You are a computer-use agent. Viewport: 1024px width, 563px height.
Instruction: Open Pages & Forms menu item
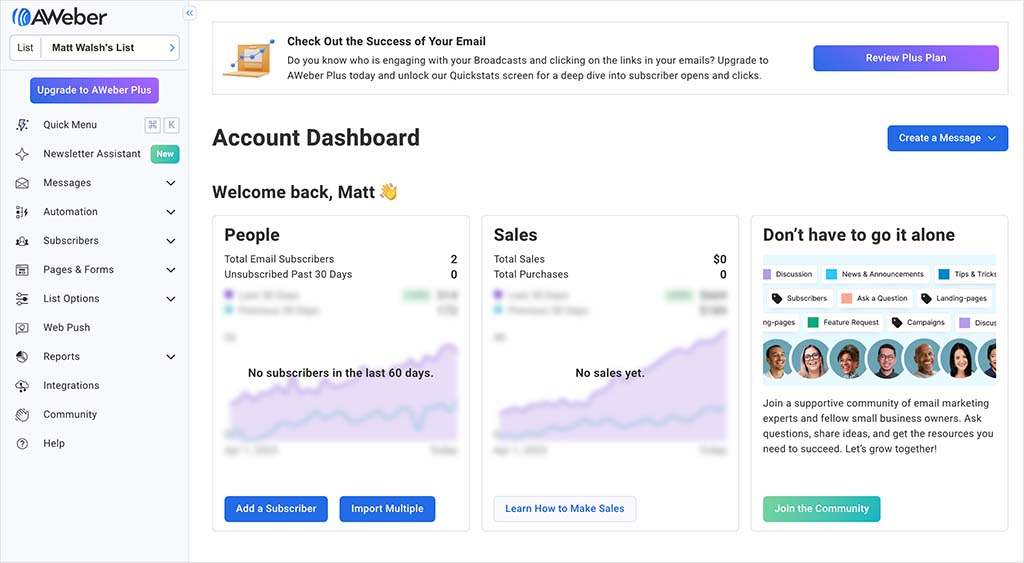[78, 270]
